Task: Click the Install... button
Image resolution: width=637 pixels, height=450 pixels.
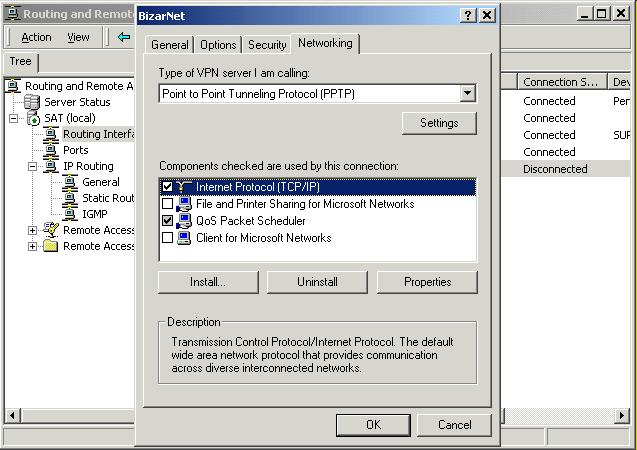Action: coord(208,282)
